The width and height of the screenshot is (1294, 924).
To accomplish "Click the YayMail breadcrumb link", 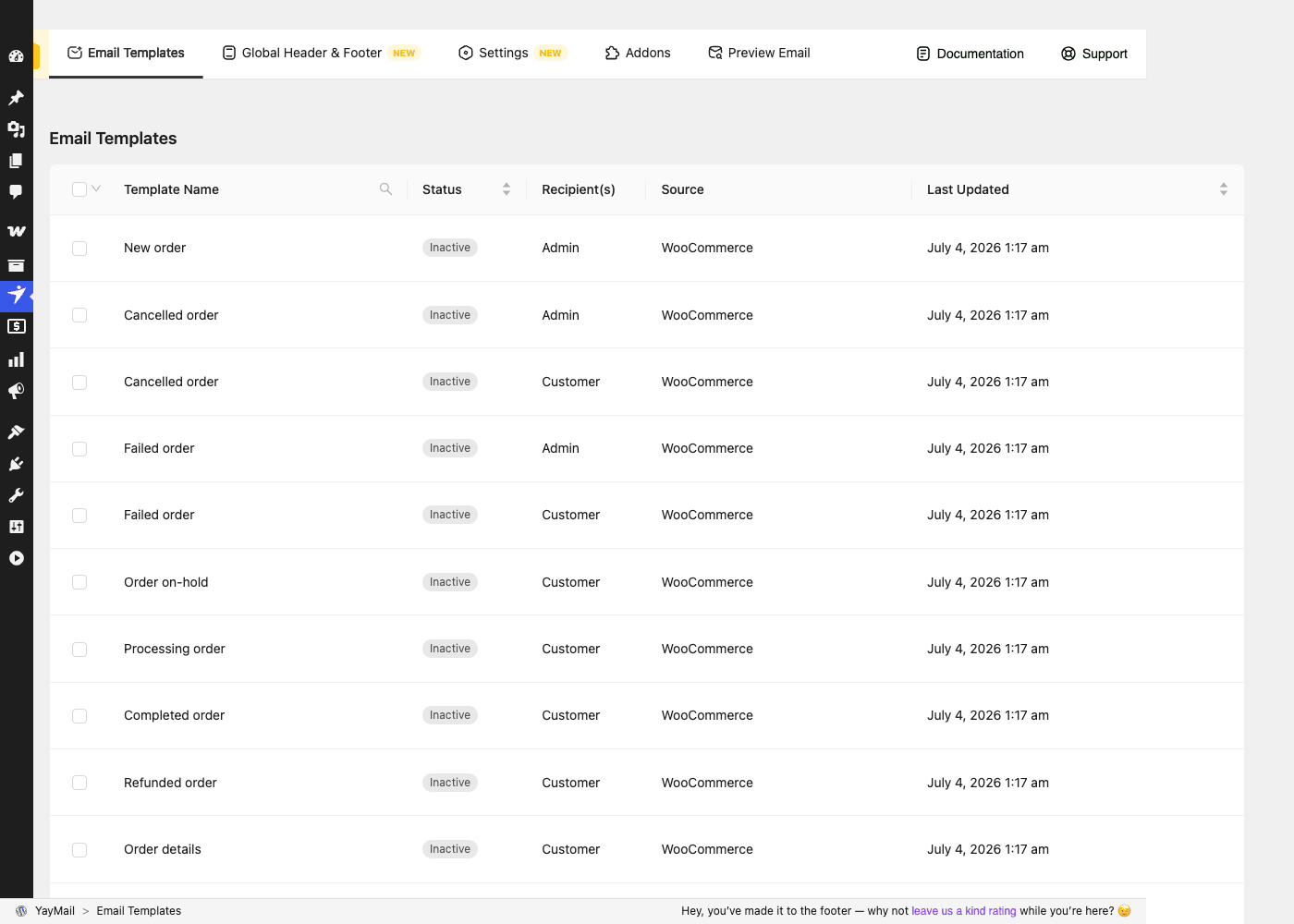I will click(55, 911).
